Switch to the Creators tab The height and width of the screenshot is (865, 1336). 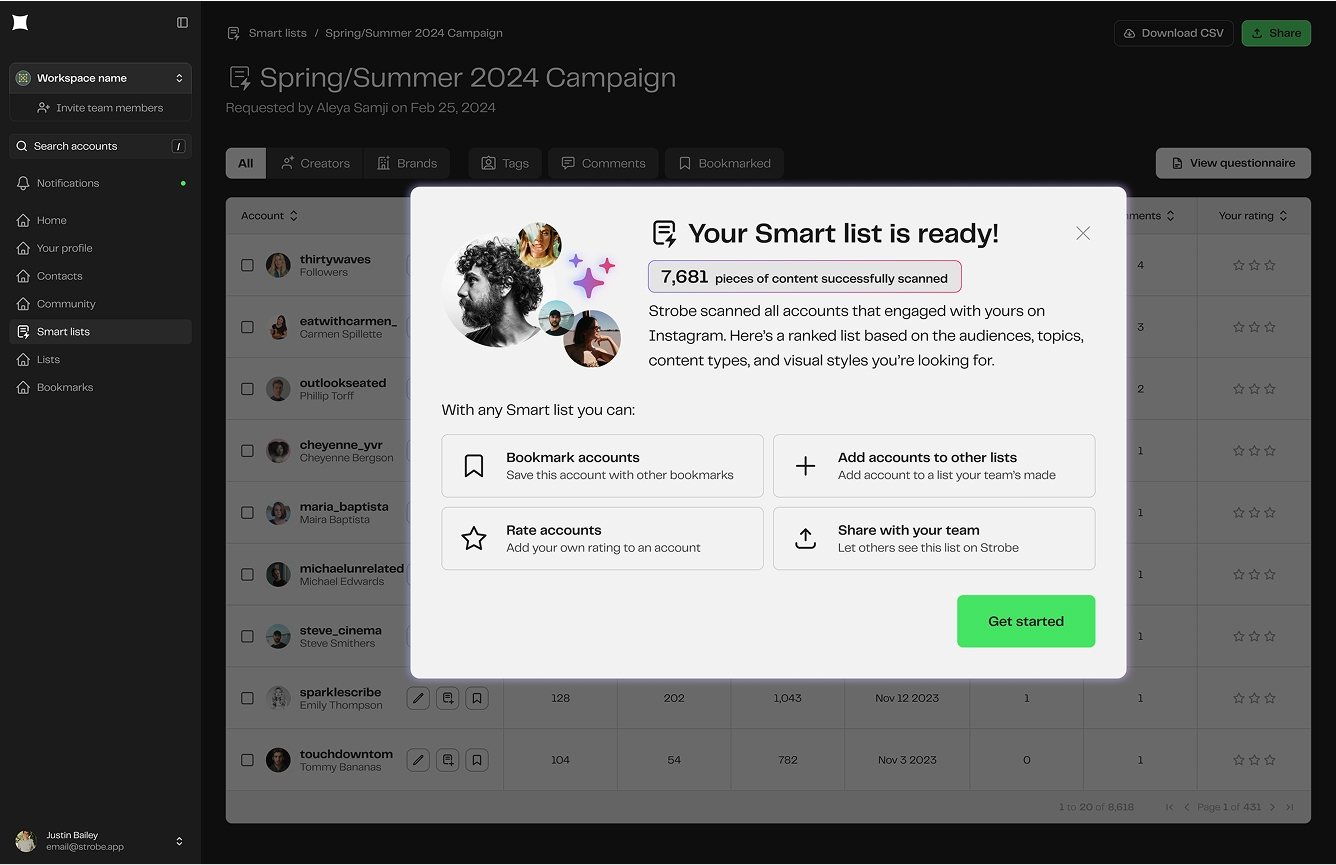[x=315, y=163]
